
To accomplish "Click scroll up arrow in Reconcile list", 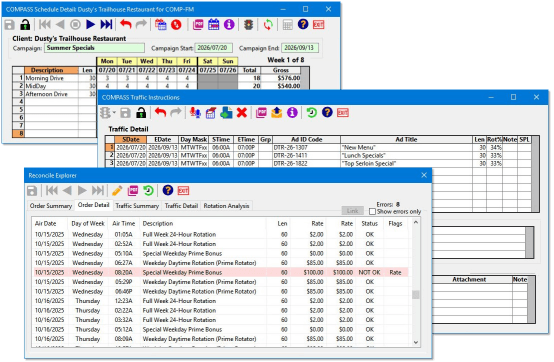I will tap(416, 222).
